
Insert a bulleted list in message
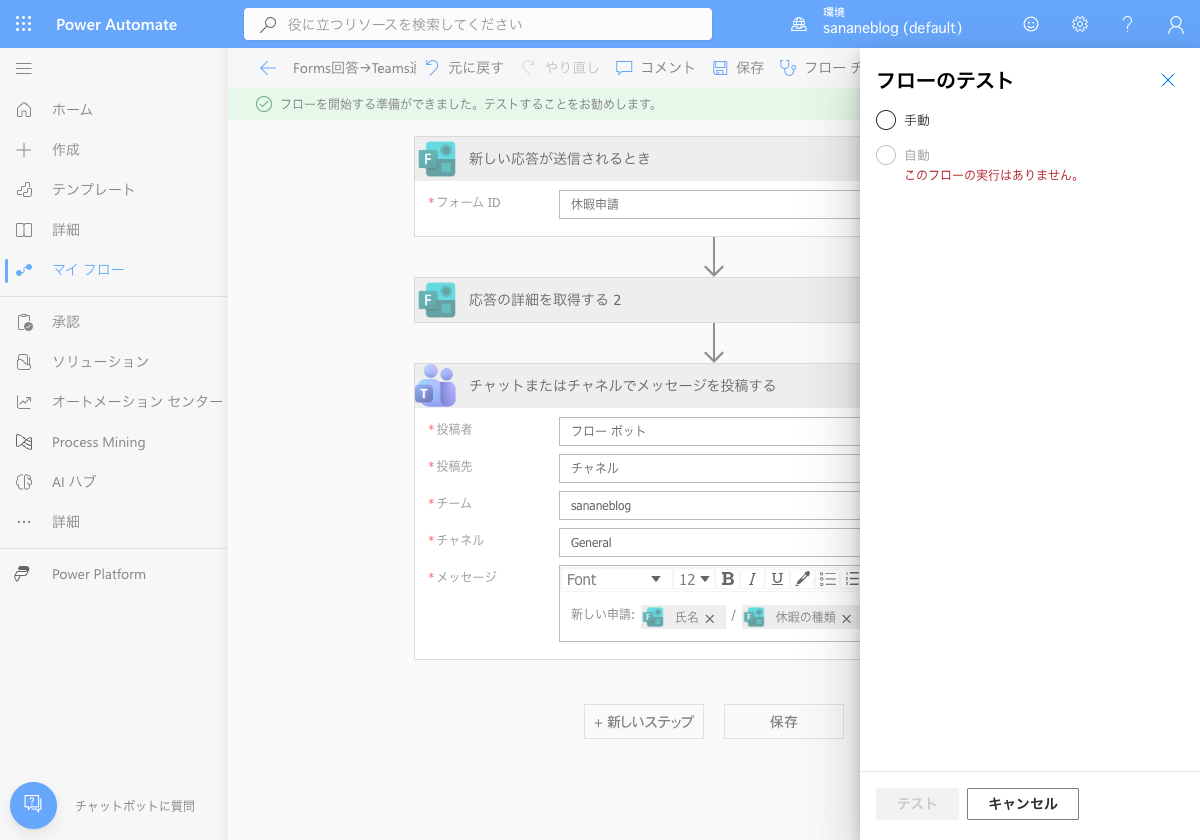pos(828,579)
